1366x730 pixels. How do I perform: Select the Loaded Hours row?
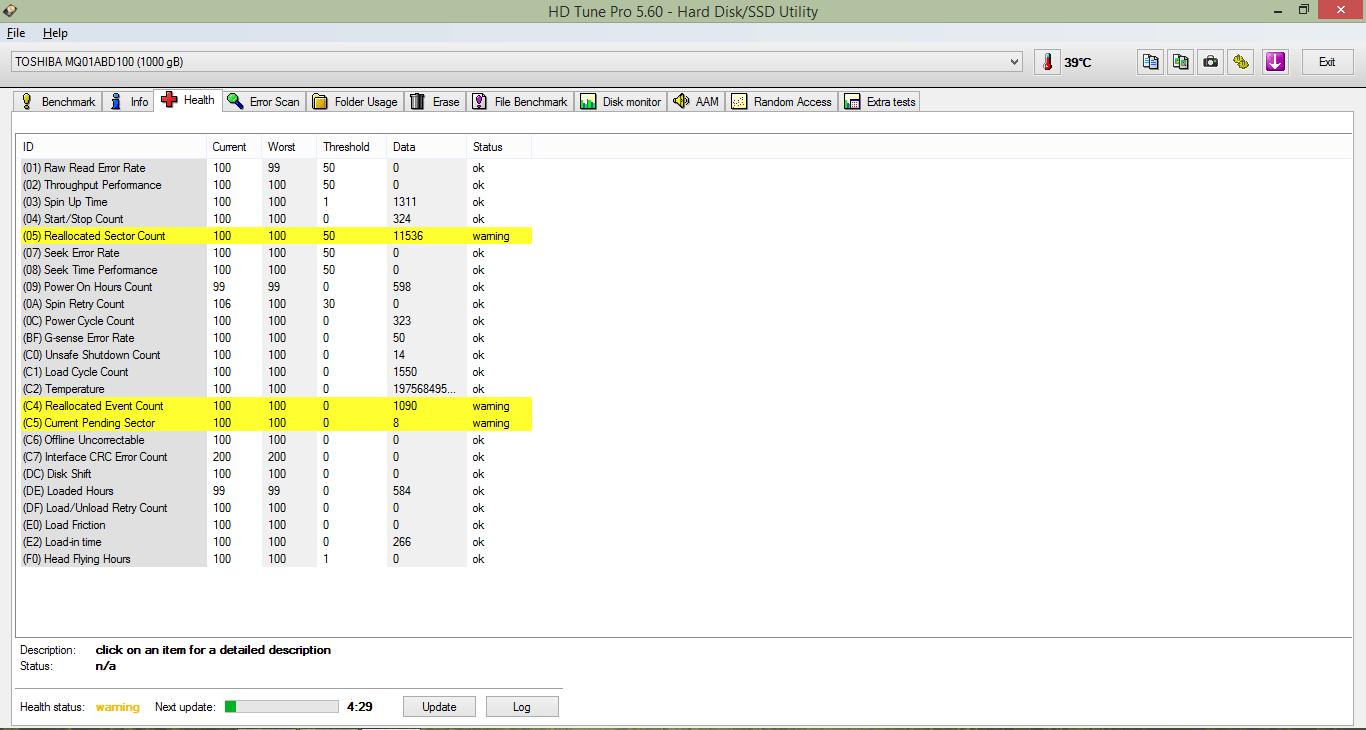276,491
